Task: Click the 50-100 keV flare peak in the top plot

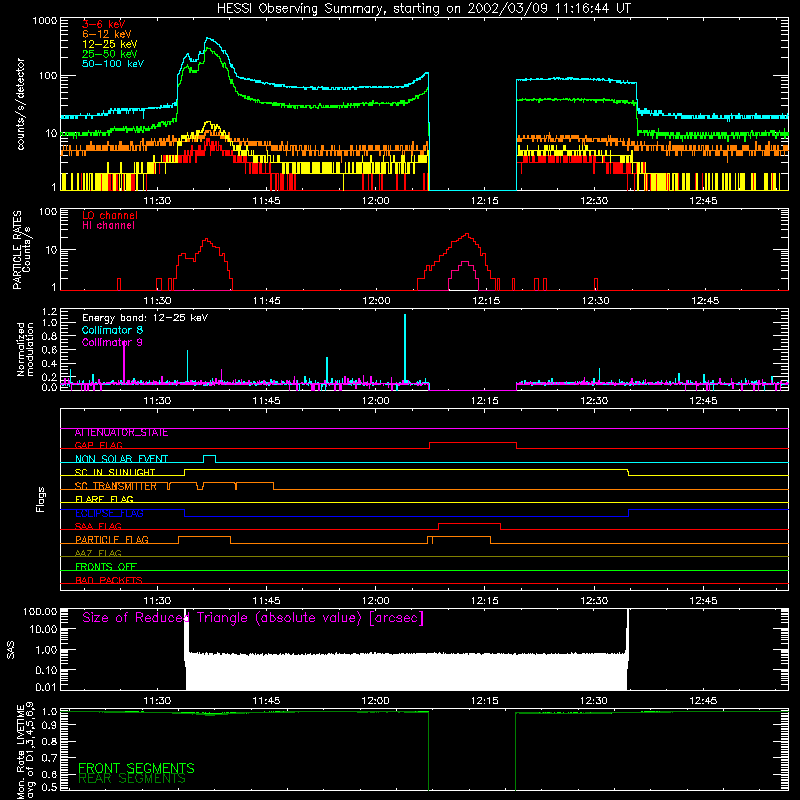Action: (x=209, y=39)
